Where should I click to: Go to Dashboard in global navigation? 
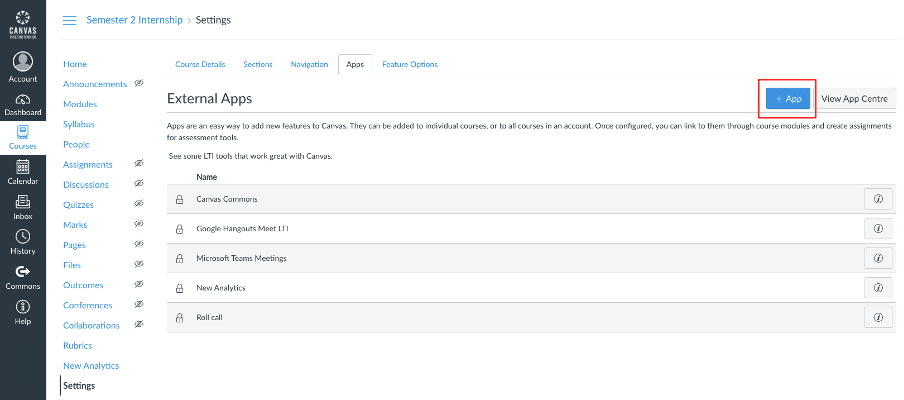click(x=22, y=103)
